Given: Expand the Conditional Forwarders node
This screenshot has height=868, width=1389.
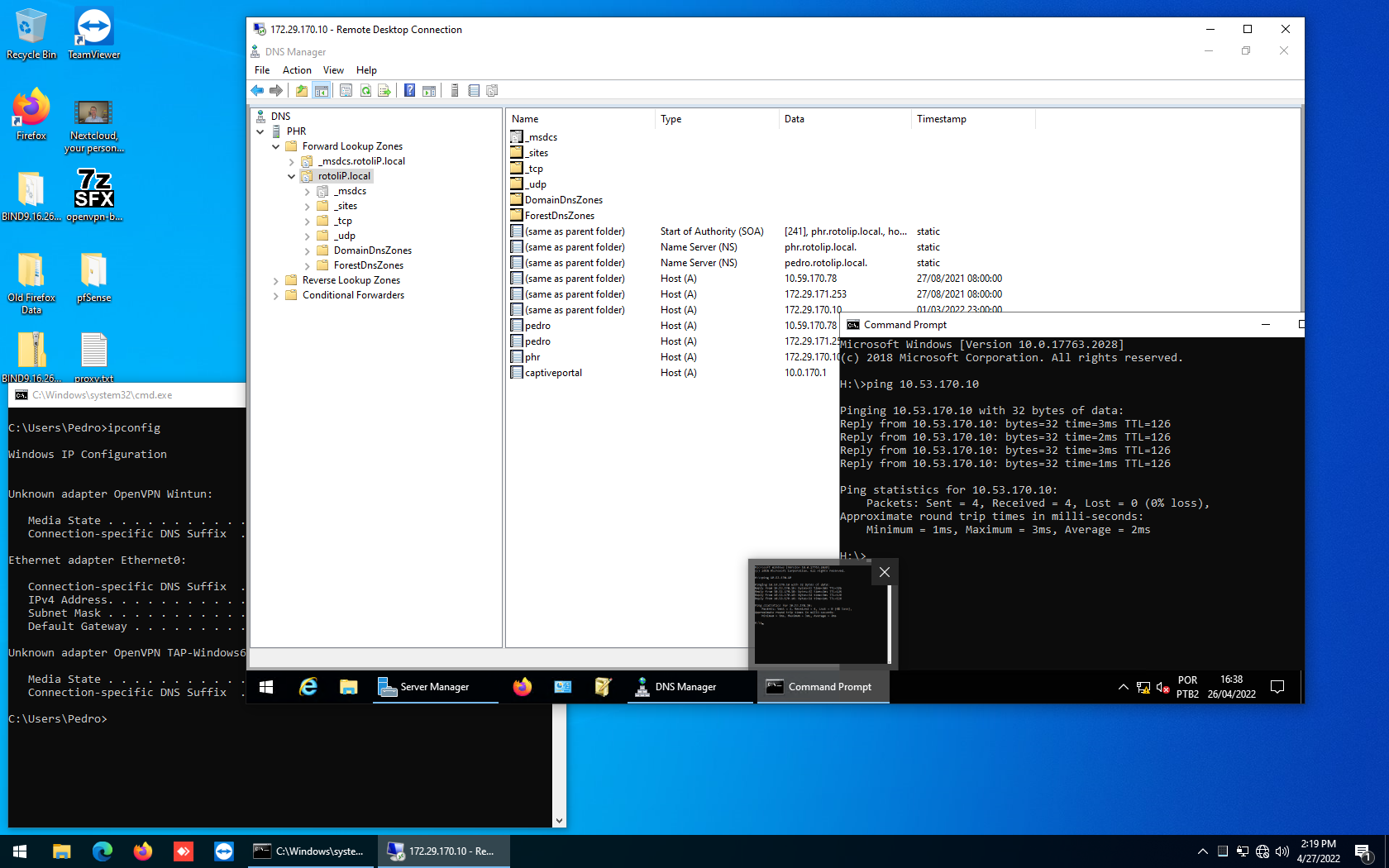Looking at the screenshot, I should coord(276,295).
